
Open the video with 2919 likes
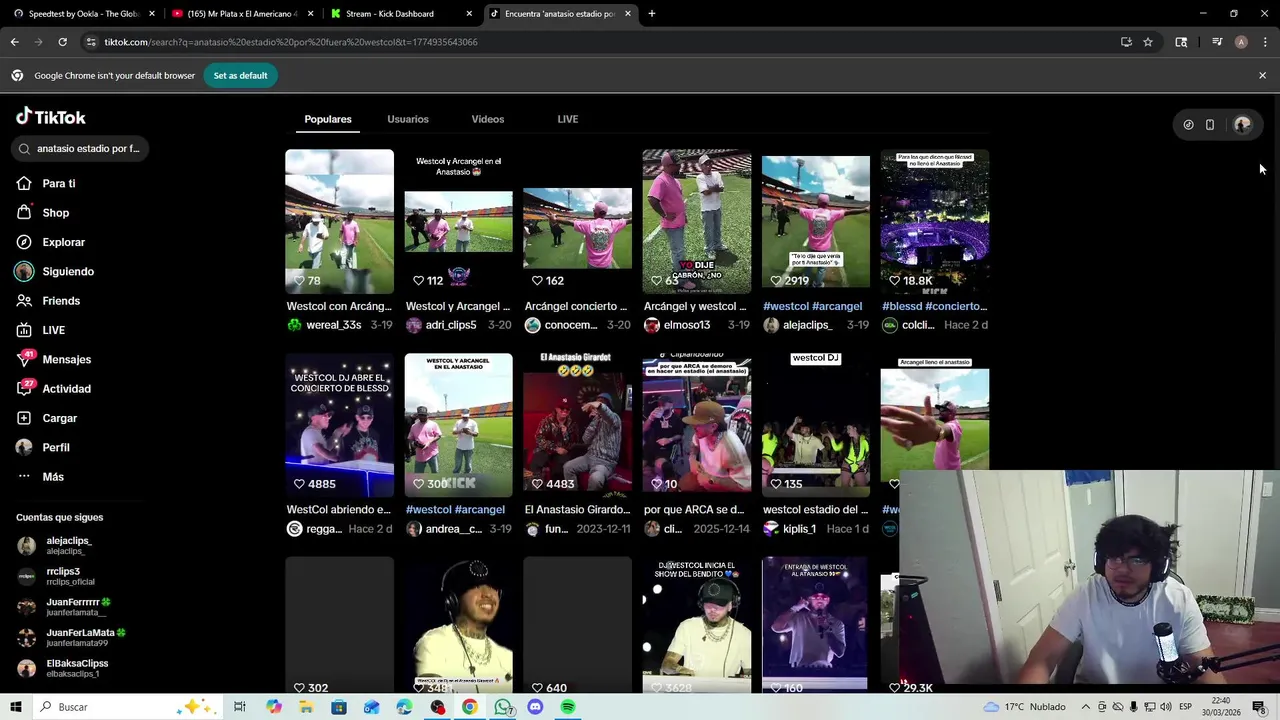coord(816,221)
